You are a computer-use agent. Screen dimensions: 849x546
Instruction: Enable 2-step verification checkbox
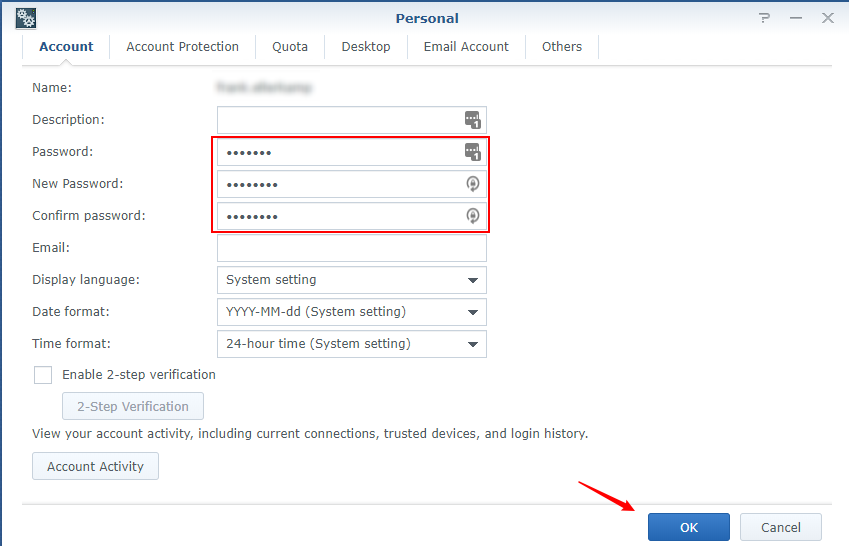[43, 375]
